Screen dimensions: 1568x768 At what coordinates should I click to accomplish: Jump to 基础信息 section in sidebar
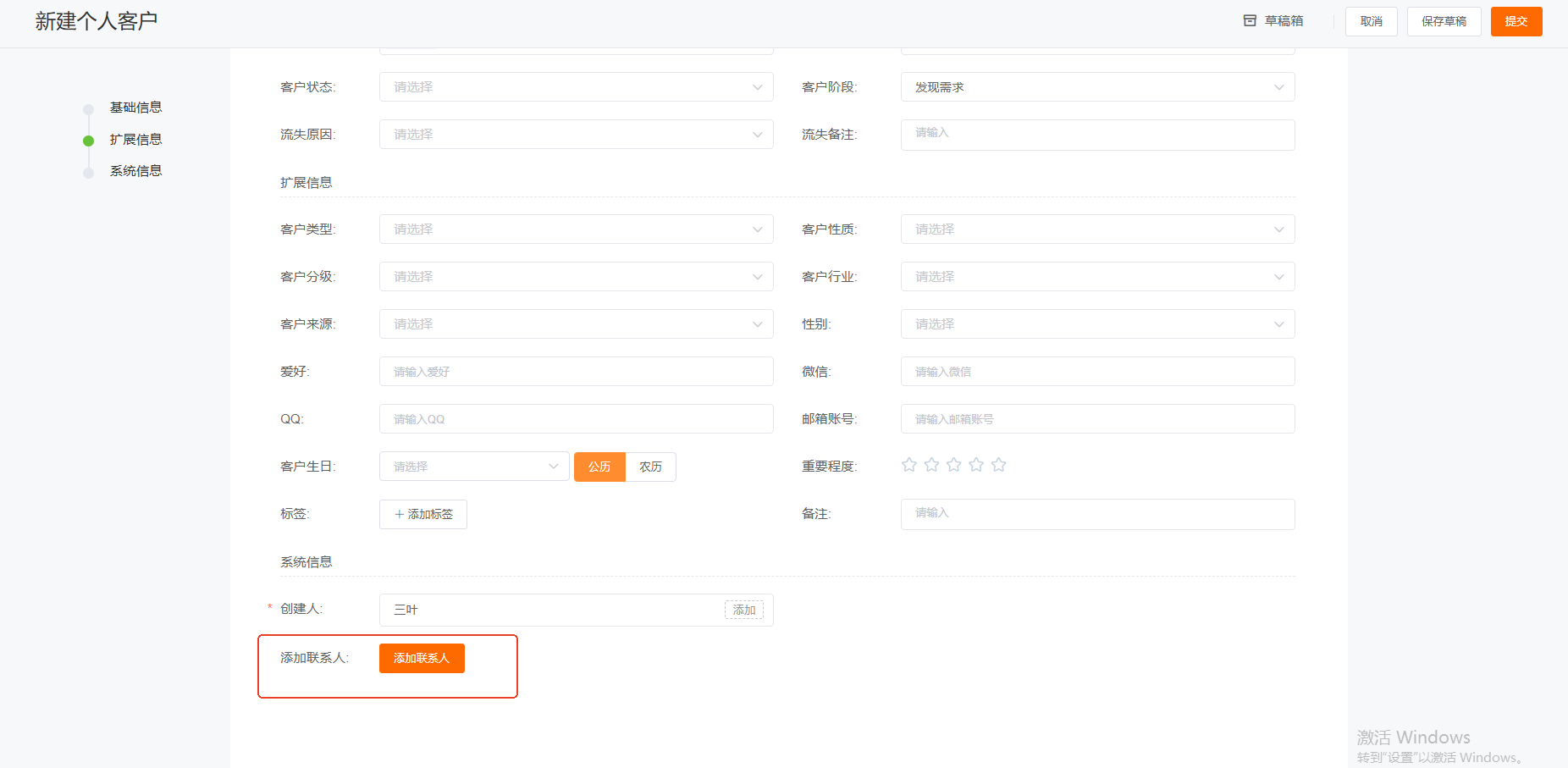point(135,108)
